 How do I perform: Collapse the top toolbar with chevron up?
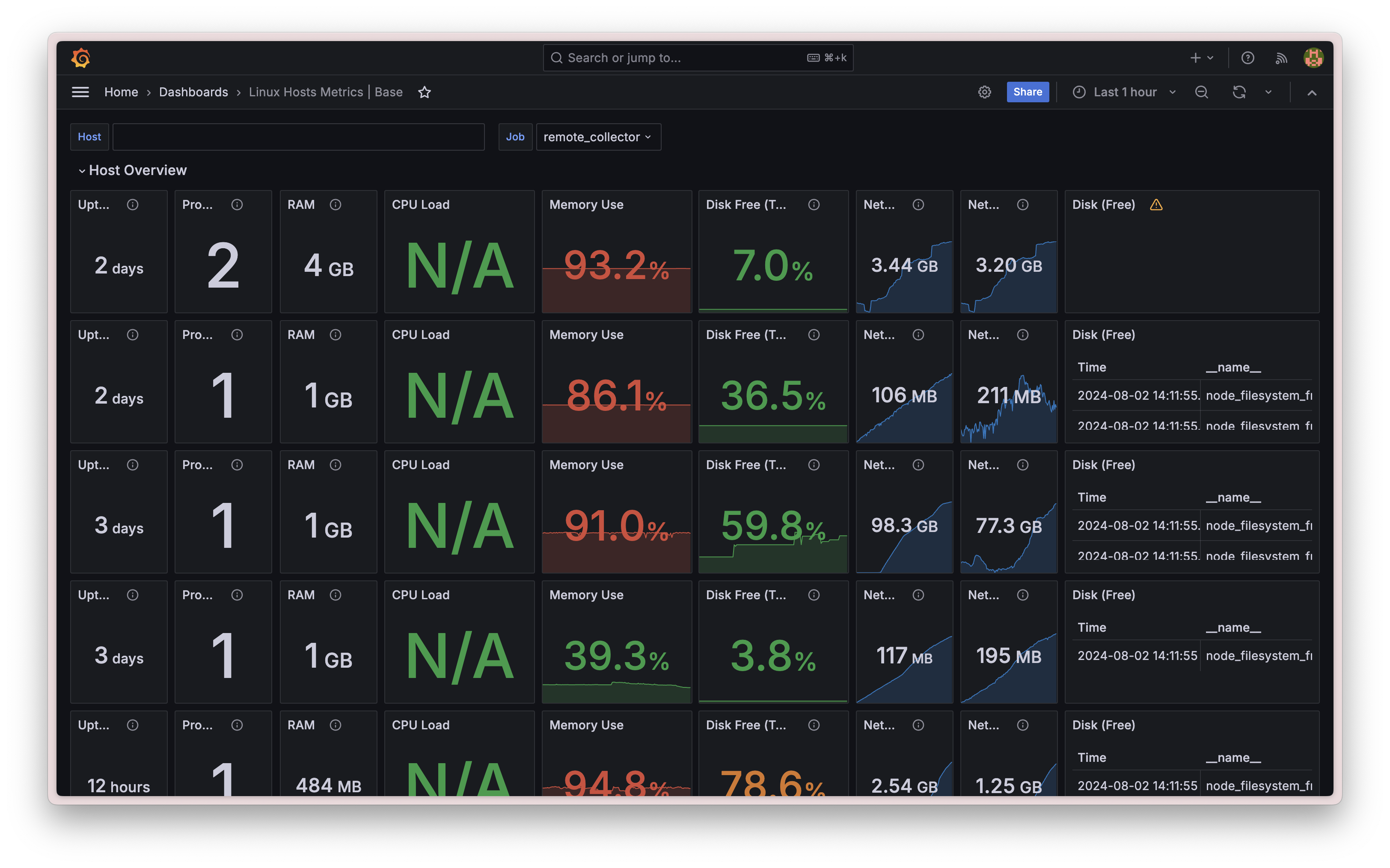(1312, 92)
